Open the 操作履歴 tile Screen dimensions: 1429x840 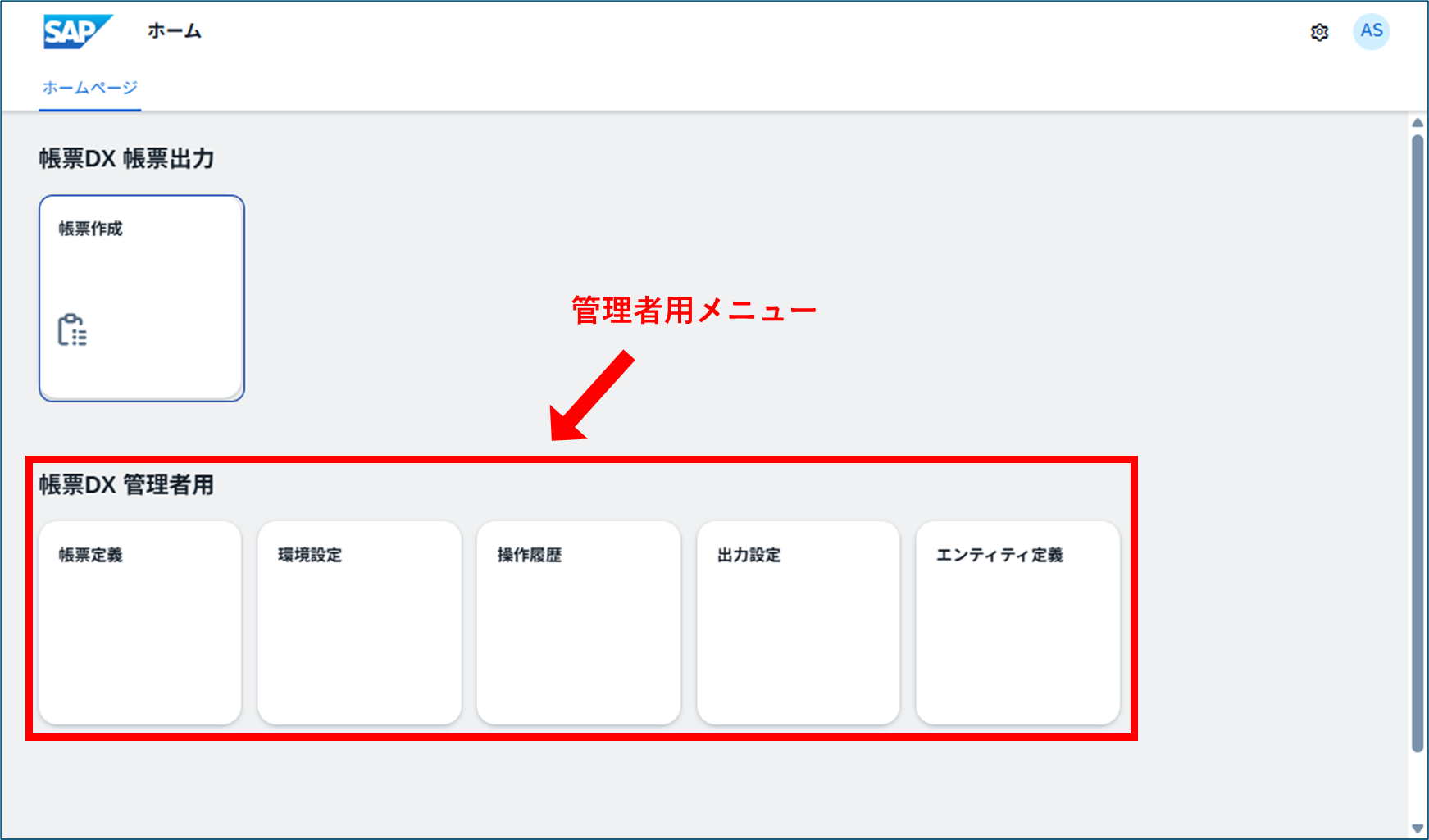point(578,623)
